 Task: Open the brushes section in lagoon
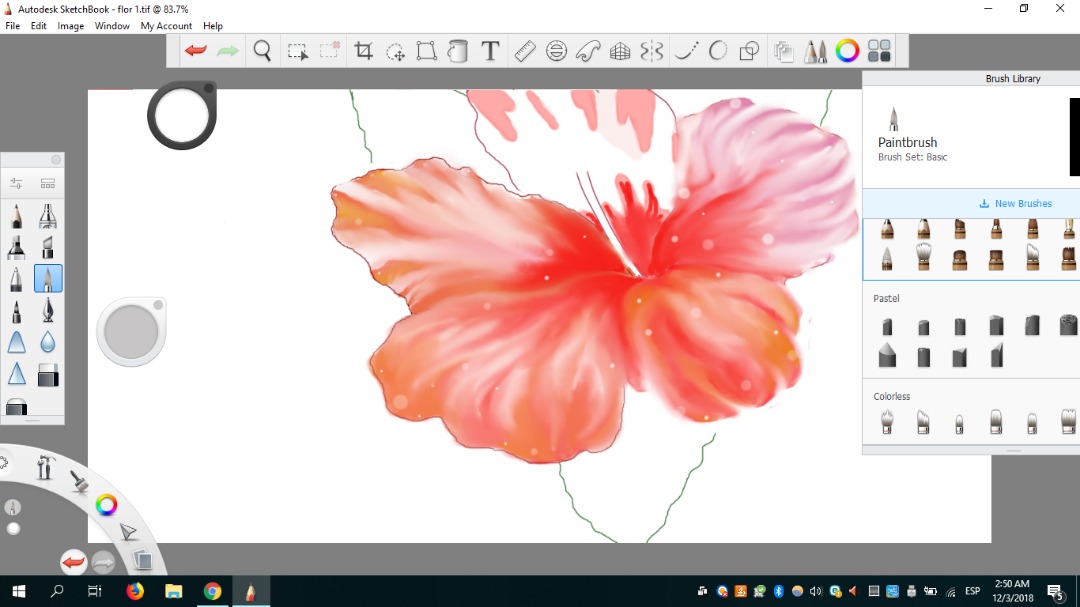point(78,481)
